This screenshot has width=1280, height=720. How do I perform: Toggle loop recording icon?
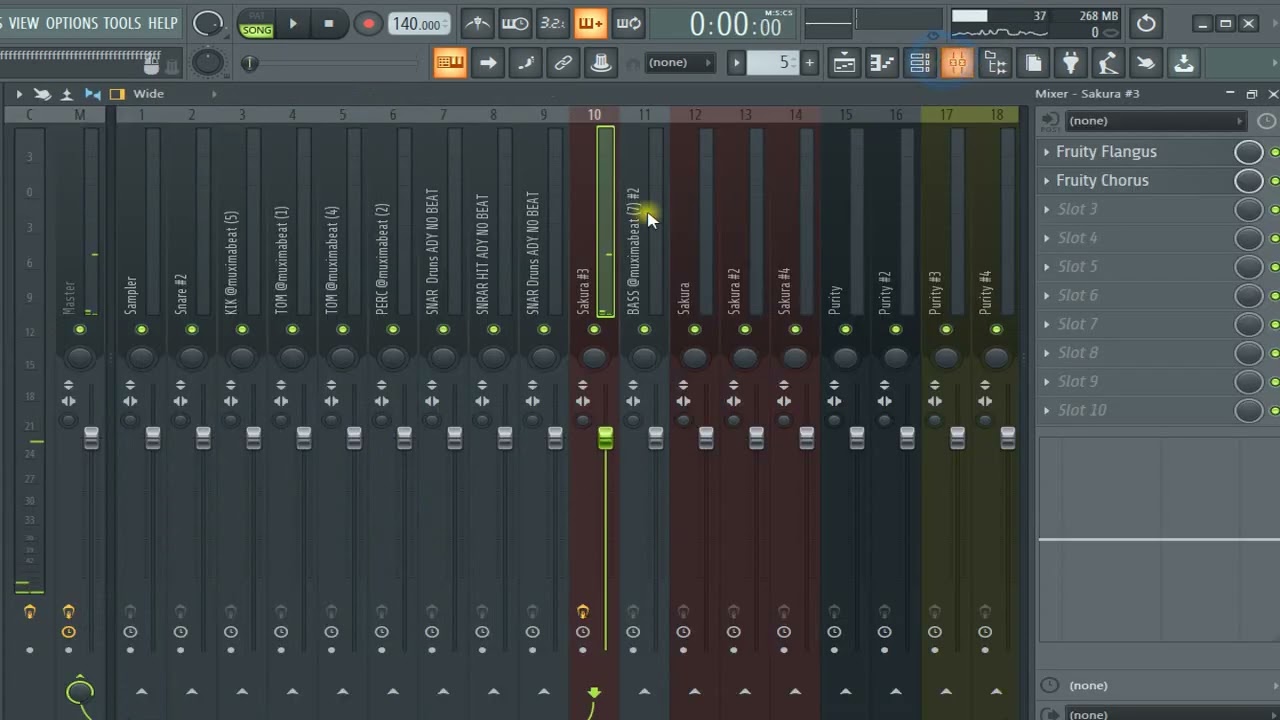click(628, 23)
